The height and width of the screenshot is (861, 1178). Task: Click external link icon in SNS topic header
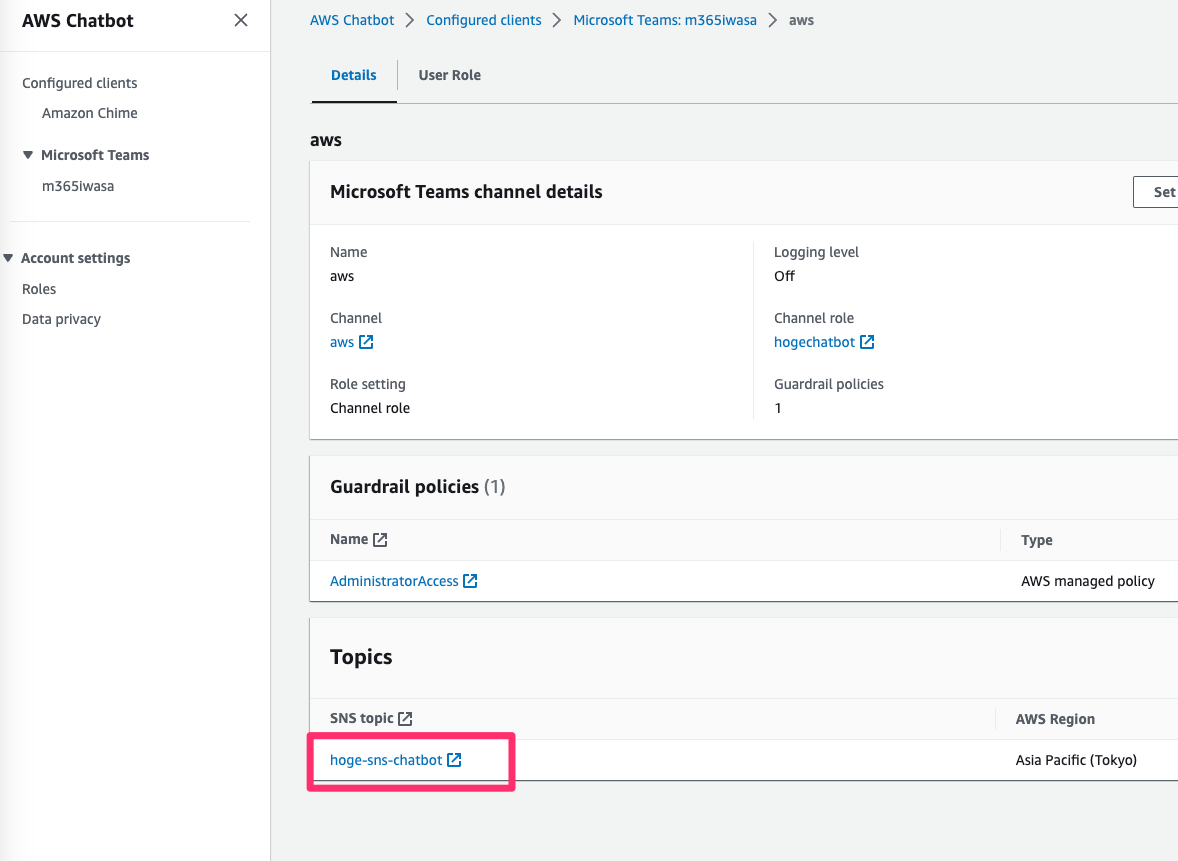pos(405,718)
